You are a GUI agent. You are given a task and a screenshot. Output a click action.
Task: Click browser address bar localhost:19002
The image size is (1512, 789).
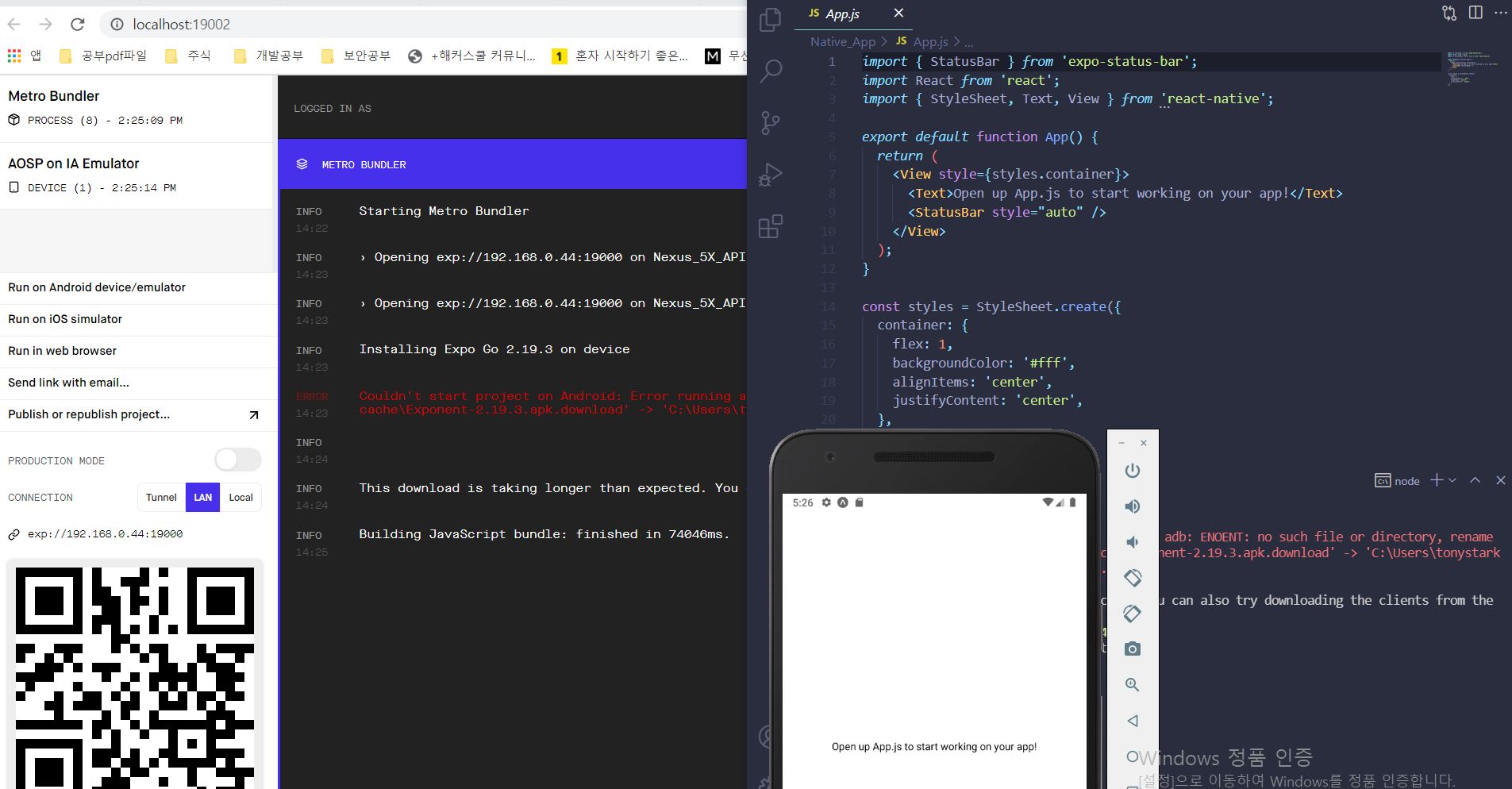(x=182, y=25)
